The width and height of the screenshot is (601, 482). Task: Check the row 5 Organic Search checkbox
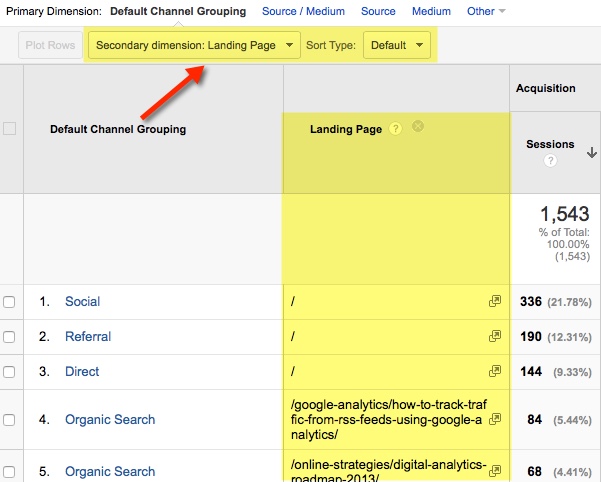coord(9,472)
